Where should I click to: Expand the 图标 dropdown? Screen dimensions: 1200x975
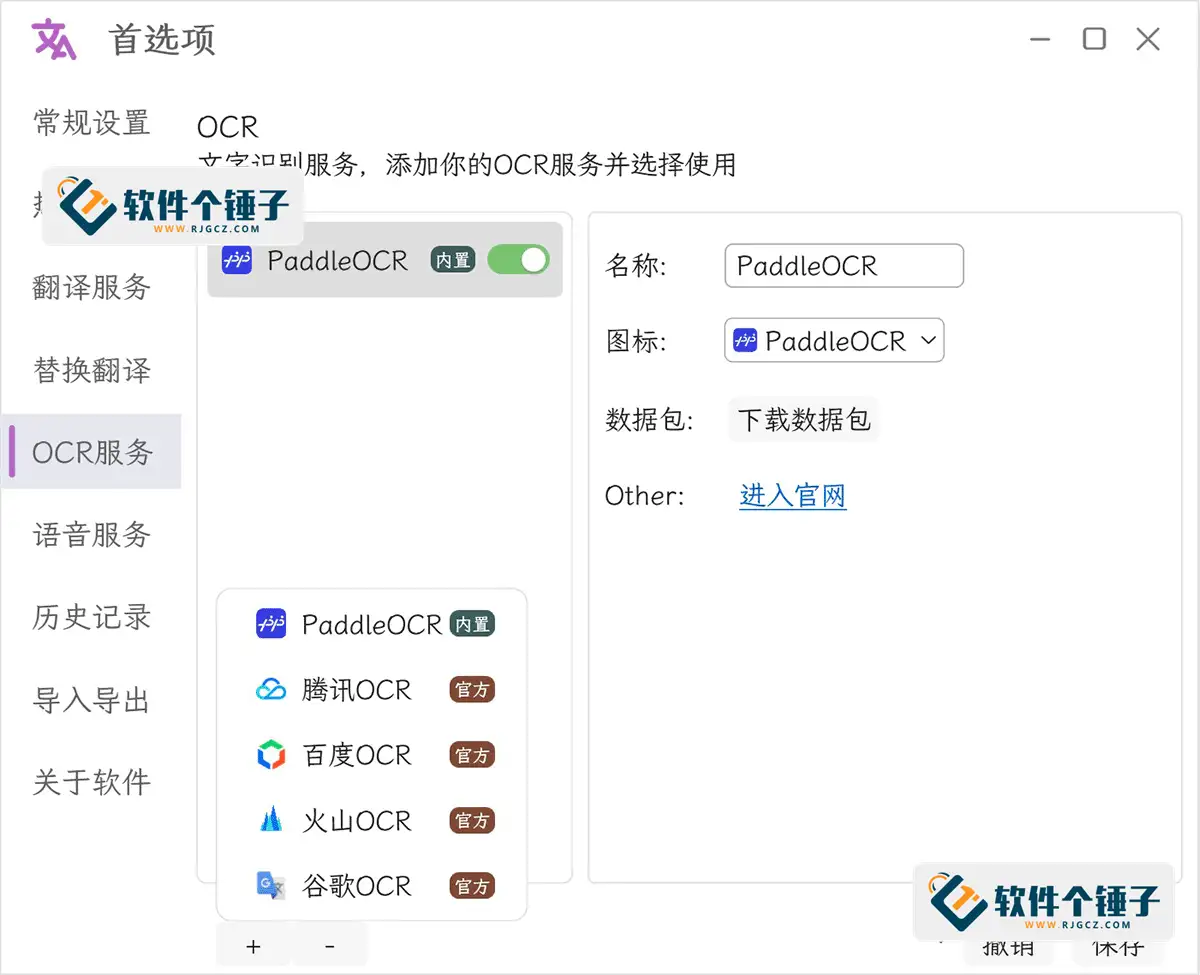coord(834,341)
